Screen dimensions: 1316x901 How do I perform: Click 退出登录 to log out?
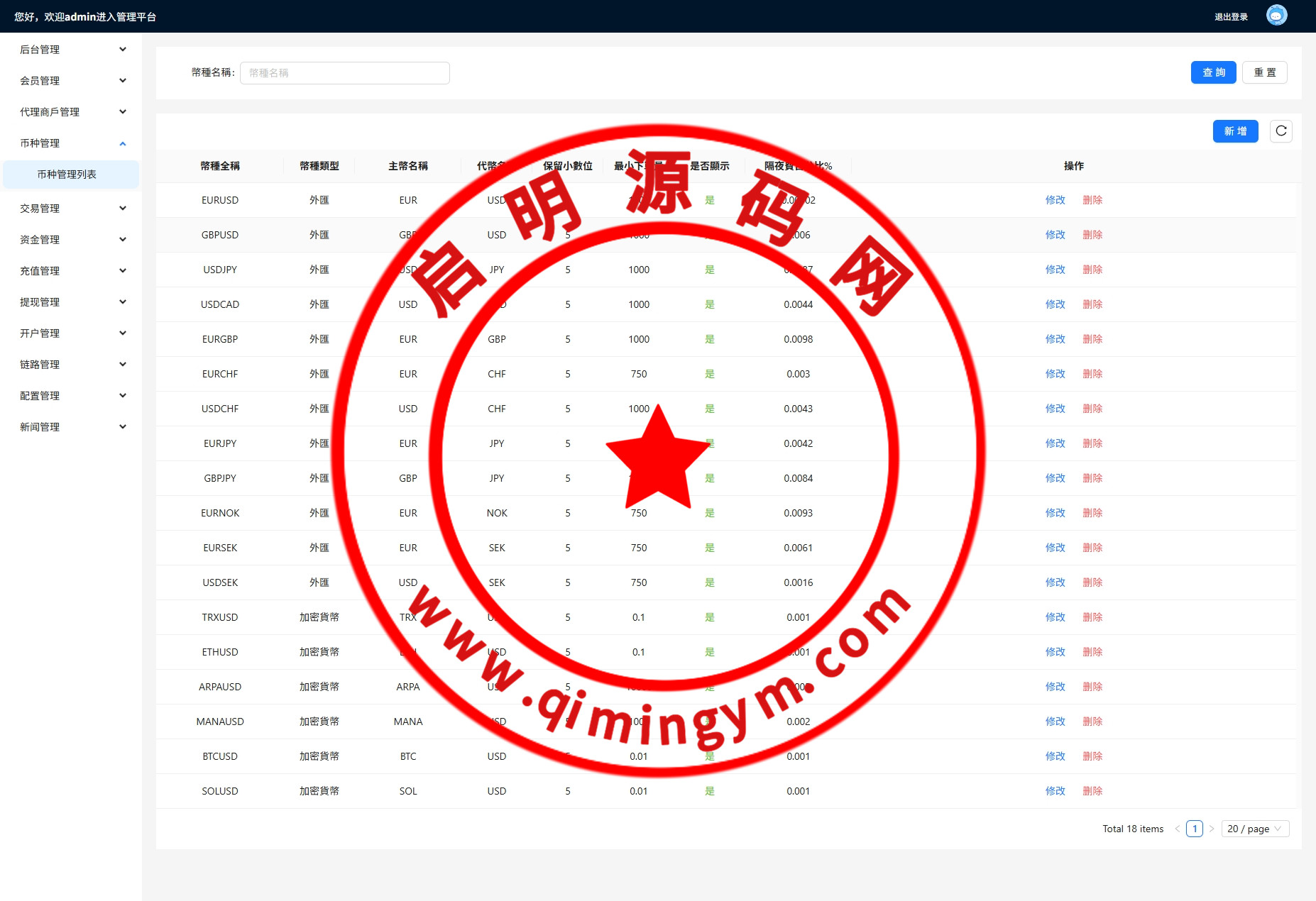click(x=1231, y=17)
